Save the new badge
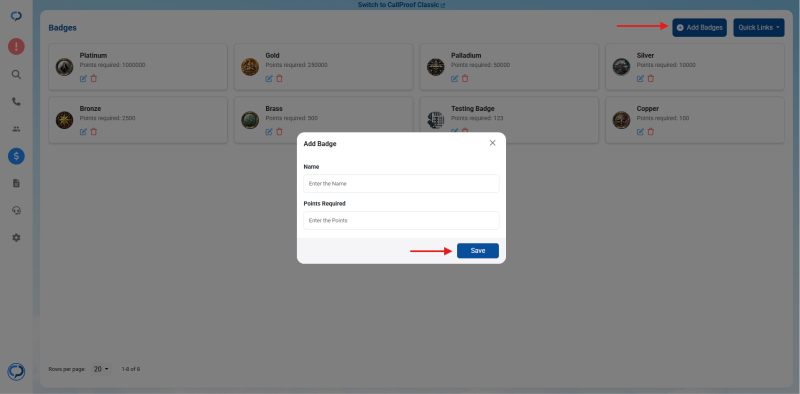The height and width of the screenshot is (394, 800). click(478, 251)
